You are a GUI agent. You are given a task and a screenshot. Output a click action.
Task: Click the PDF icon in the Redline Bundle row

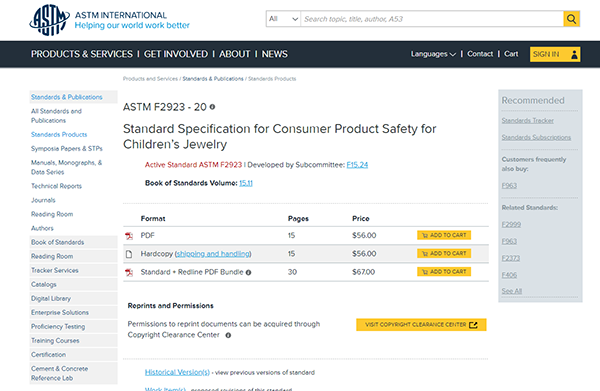pyautogui.click(x=129, y=272)
